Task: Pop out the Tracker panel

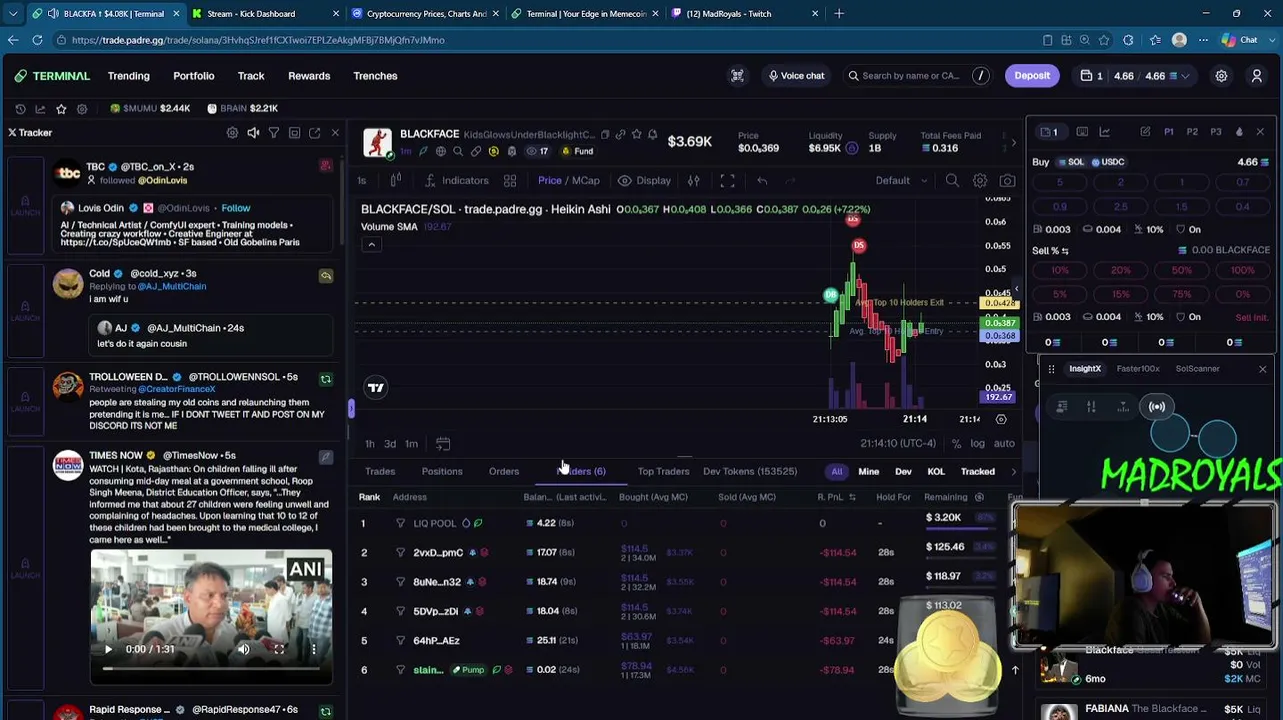Action: 314,133
